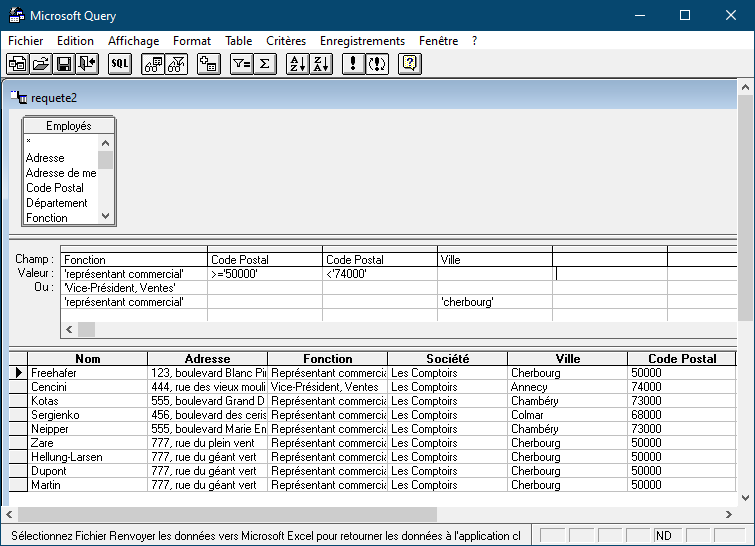Open the Critères menu

pos(286,41)
